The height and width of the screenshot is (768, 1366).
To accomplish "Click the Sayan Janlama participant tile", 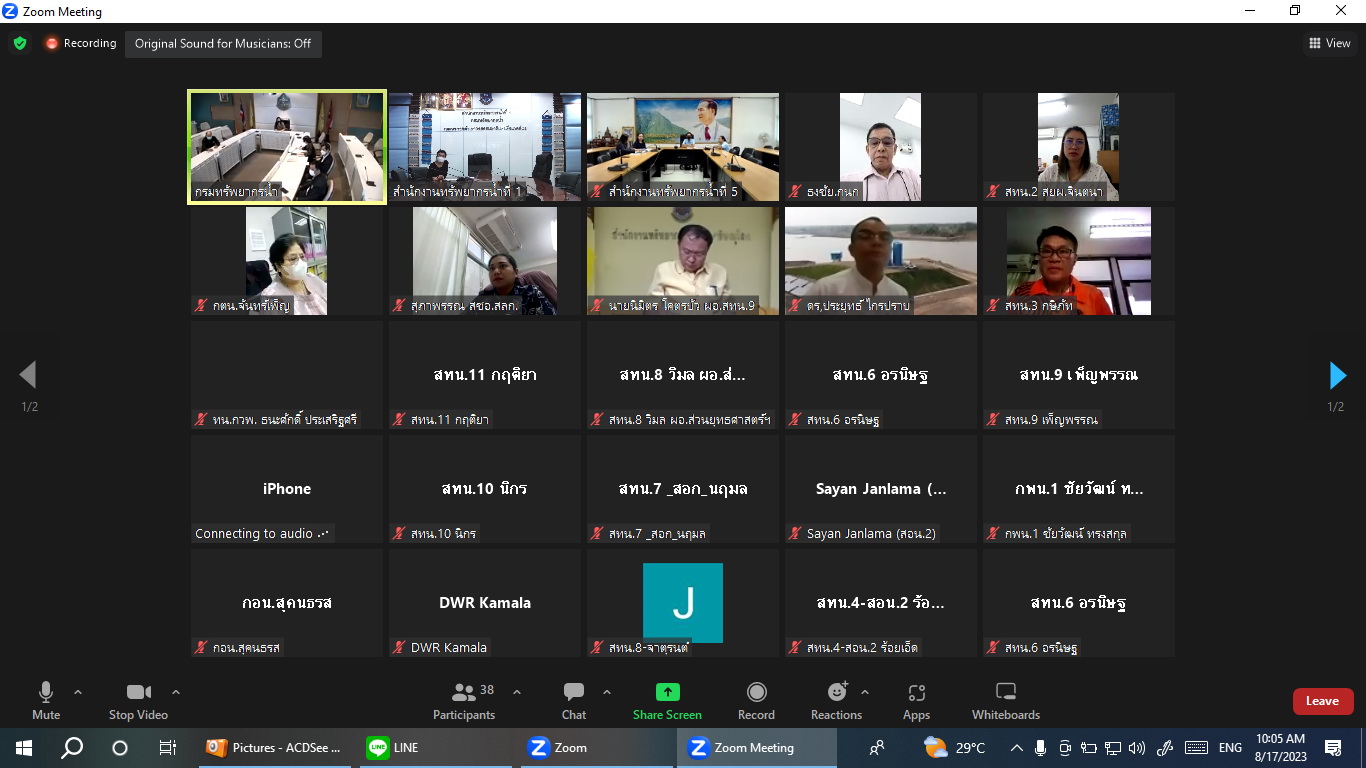I will tap(880, 489).
